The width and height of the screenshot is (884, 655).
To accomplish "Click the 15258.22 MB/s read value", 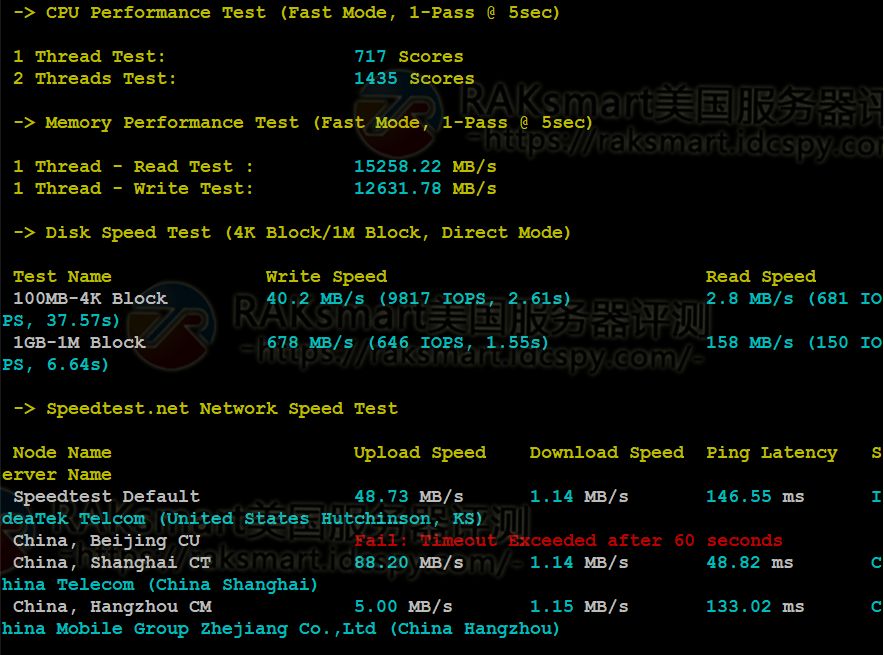I will (425, 166).
